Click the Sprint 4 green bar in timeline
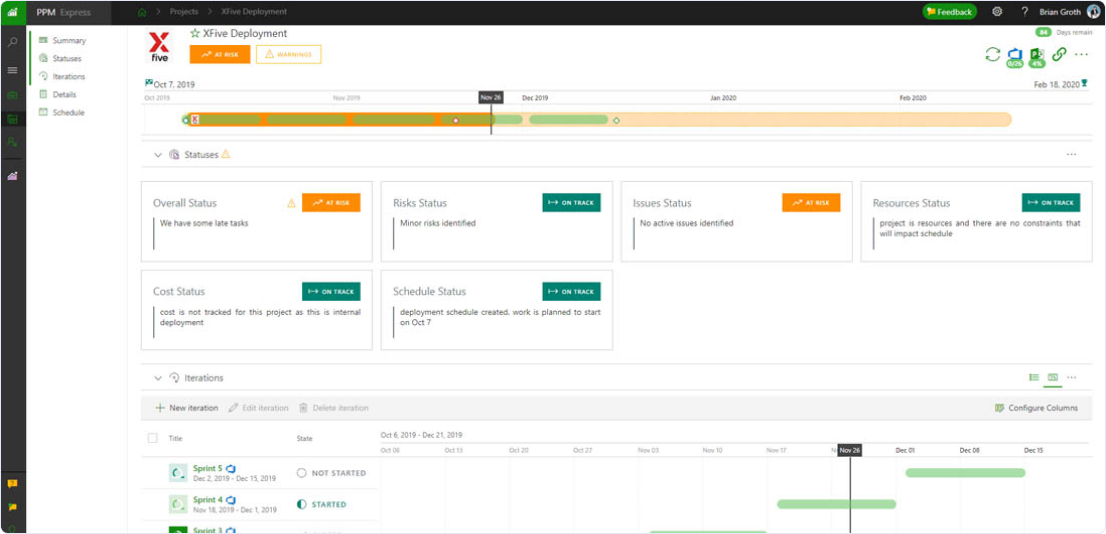 click(x=837, y=504)
